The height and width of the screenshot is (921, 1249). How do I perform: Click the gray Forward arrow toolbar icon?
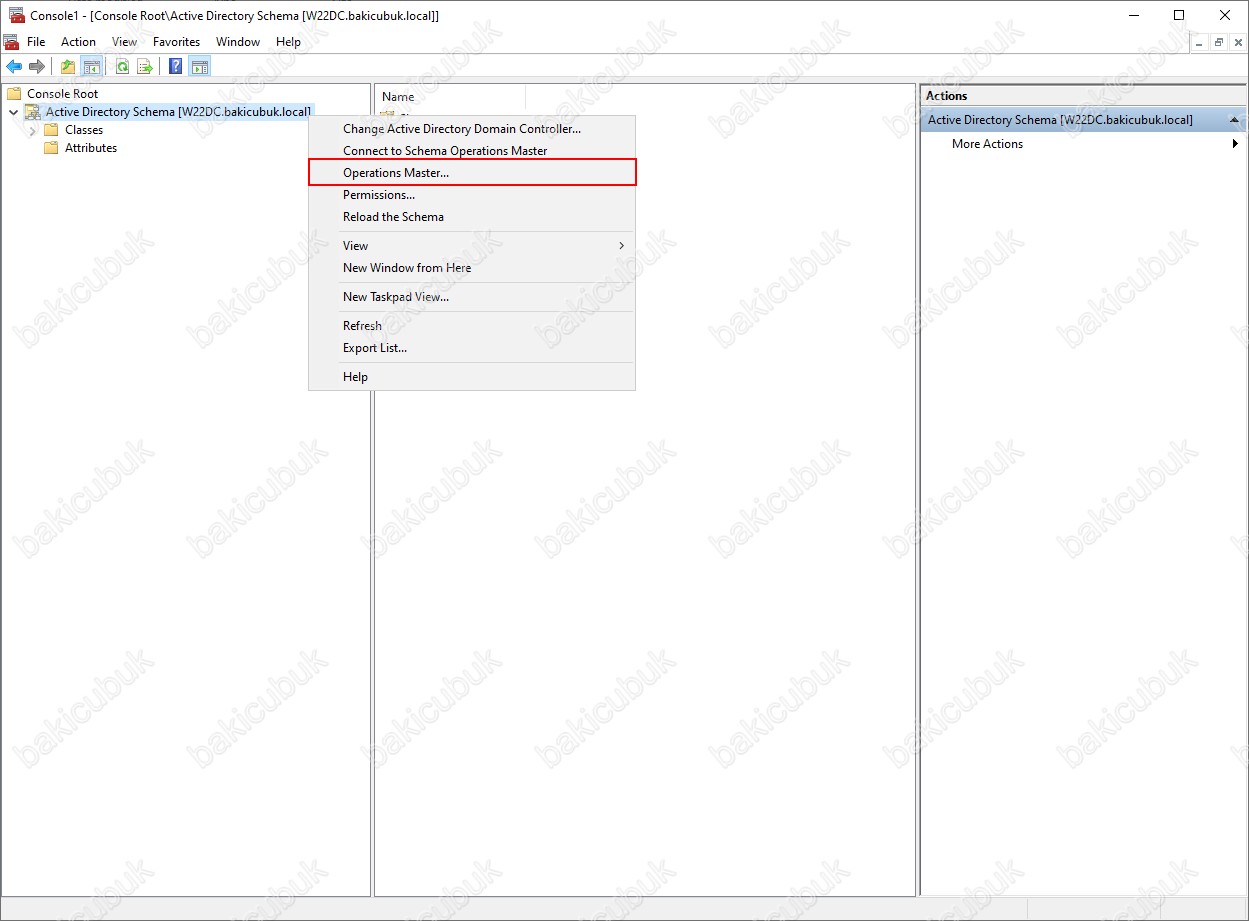point(37,67)
